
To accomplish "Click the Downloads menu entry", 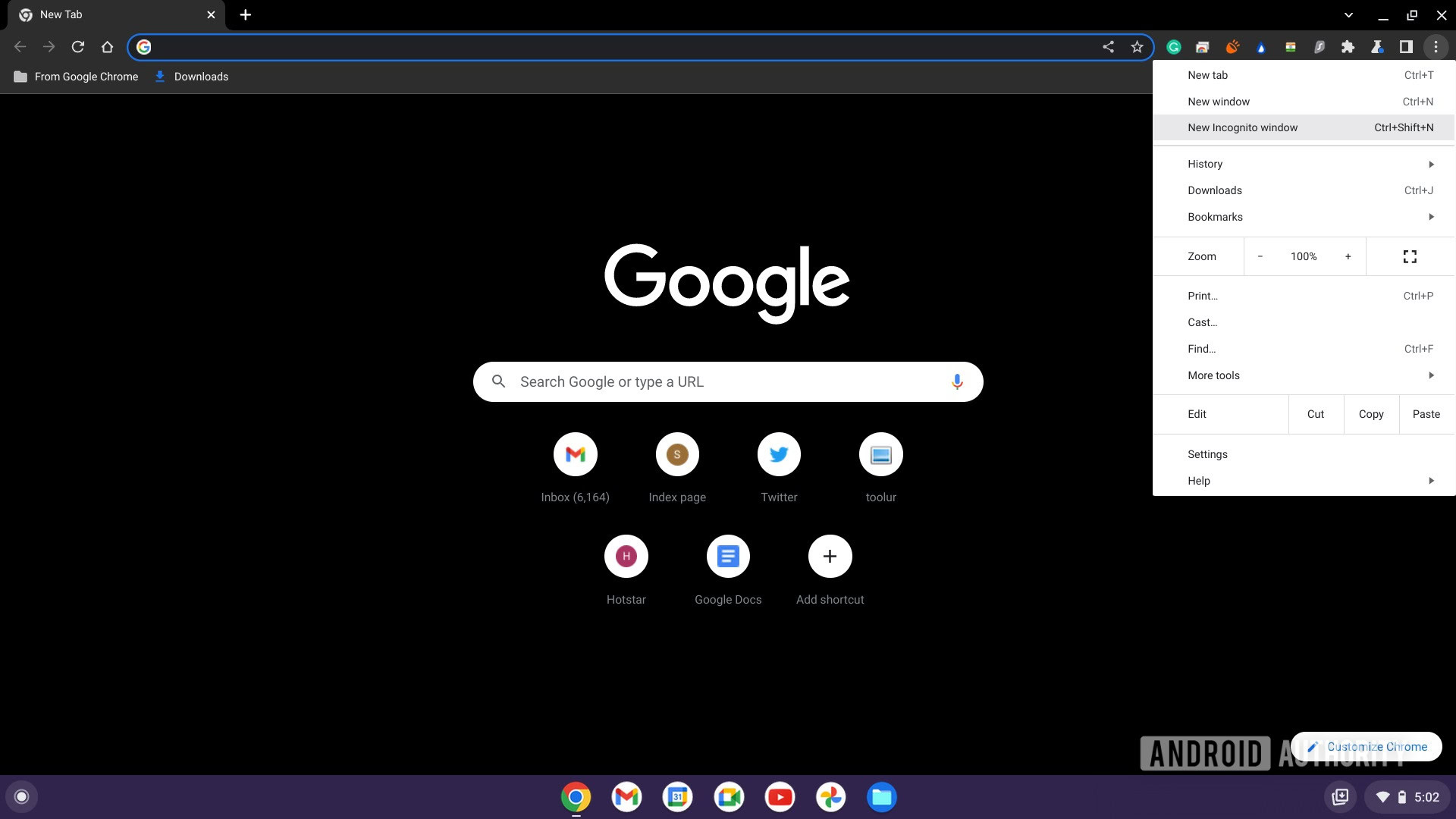I will point(1215,190).
